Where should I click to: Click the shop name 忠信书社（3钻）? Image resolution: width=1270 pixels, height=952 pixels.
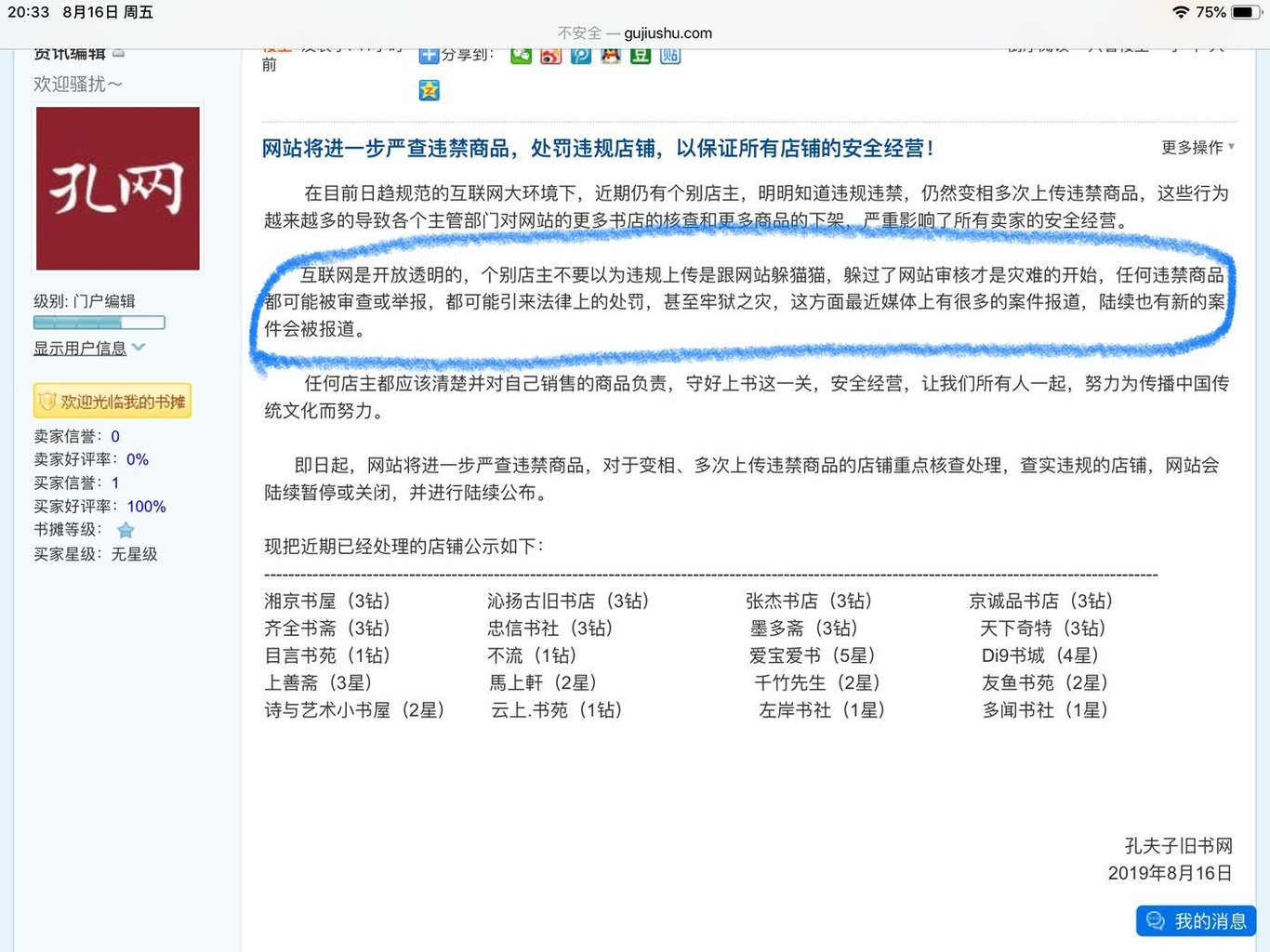550,628
